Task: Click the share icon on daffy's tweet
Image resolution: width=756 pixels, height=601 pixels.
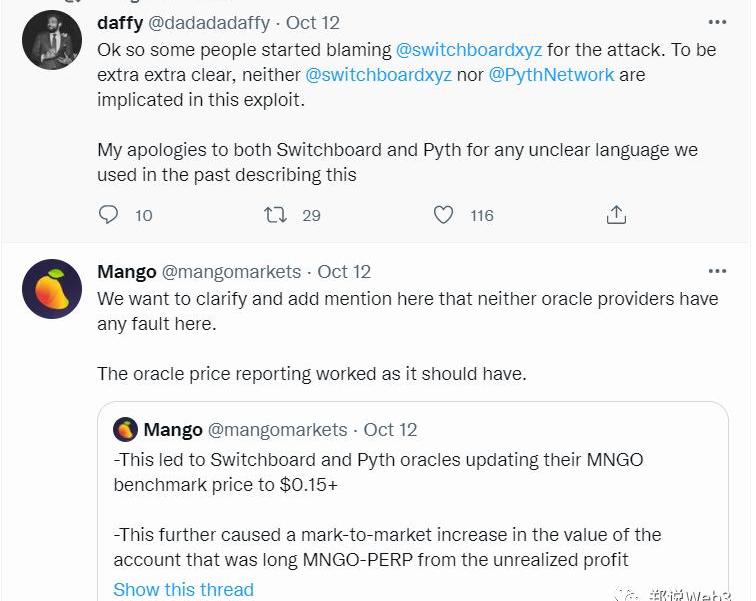Action: [x=616, y=215]
